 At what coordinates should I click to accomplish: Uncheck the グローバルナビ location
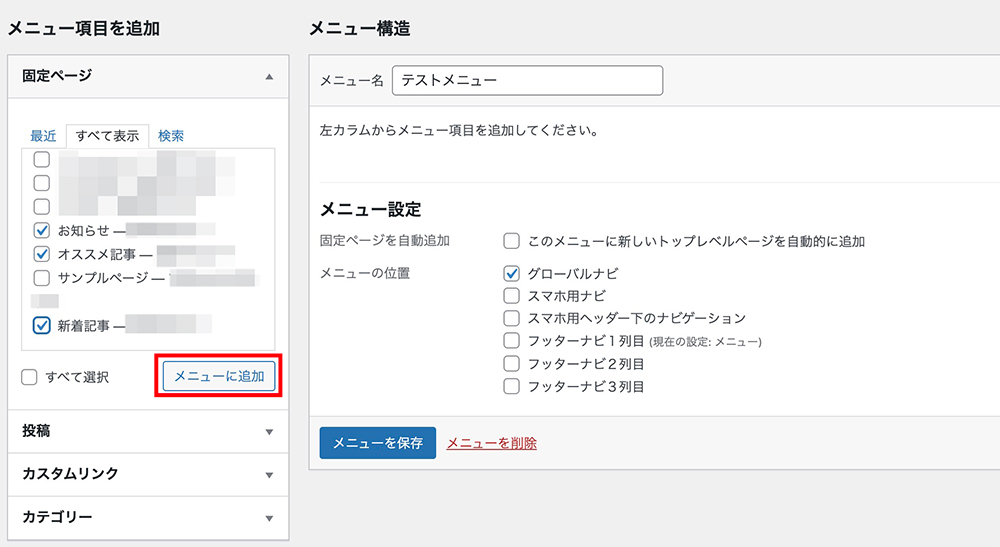(x=511, y=274)
